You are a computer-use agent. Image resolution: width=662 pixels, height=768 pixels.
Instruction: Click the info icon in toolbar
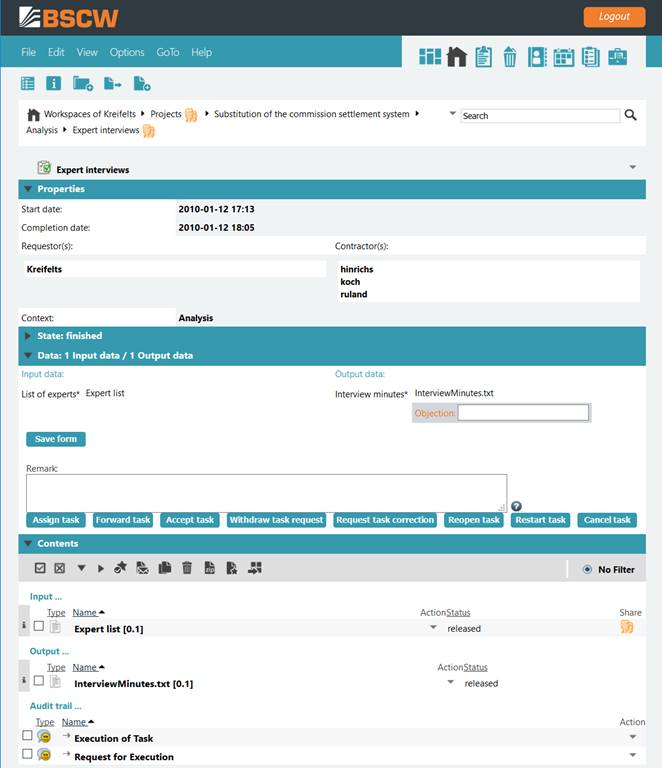[x=54, y=84]
